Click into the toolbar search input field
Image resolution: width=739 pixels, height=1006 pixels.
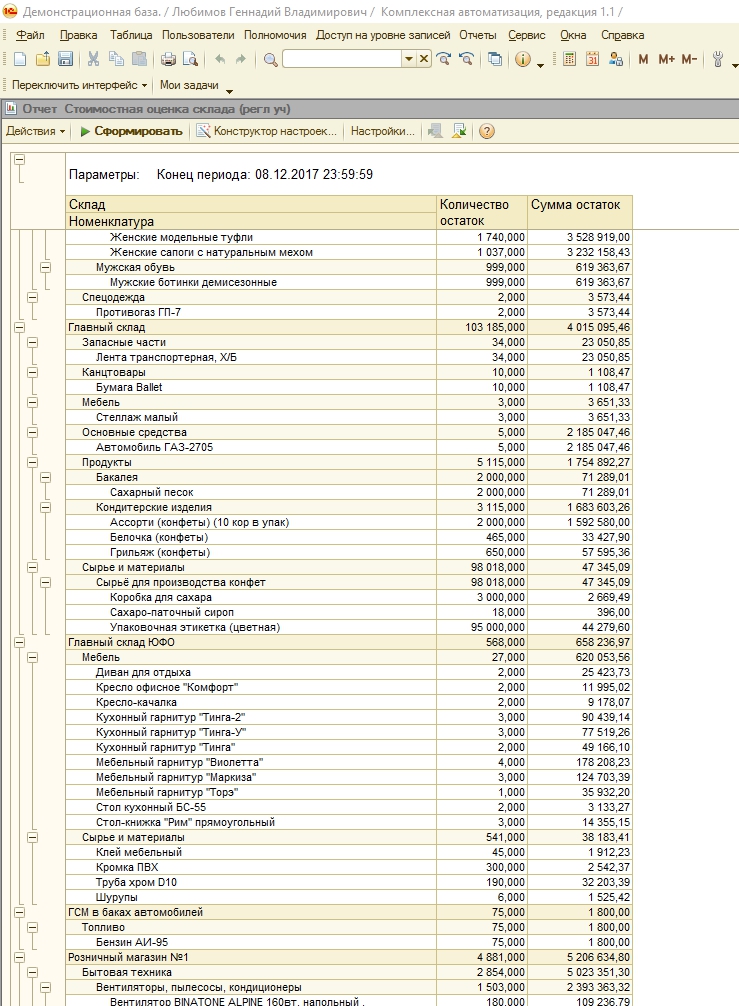tap(342, 59)
